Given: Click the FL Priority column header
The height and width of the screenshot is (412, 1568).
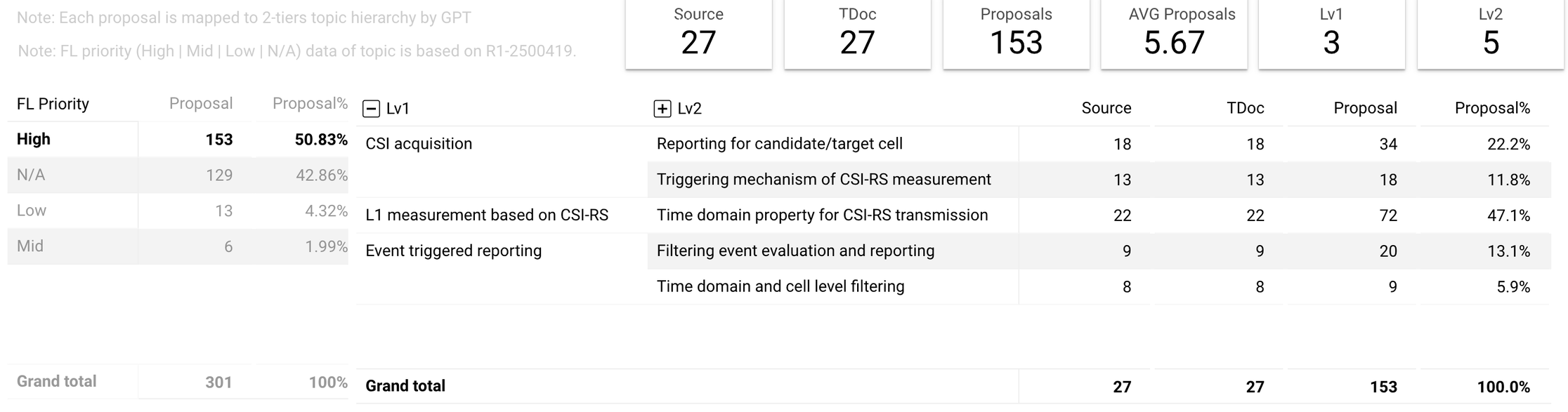Looking at the screenshot, I should coord(53,104).
